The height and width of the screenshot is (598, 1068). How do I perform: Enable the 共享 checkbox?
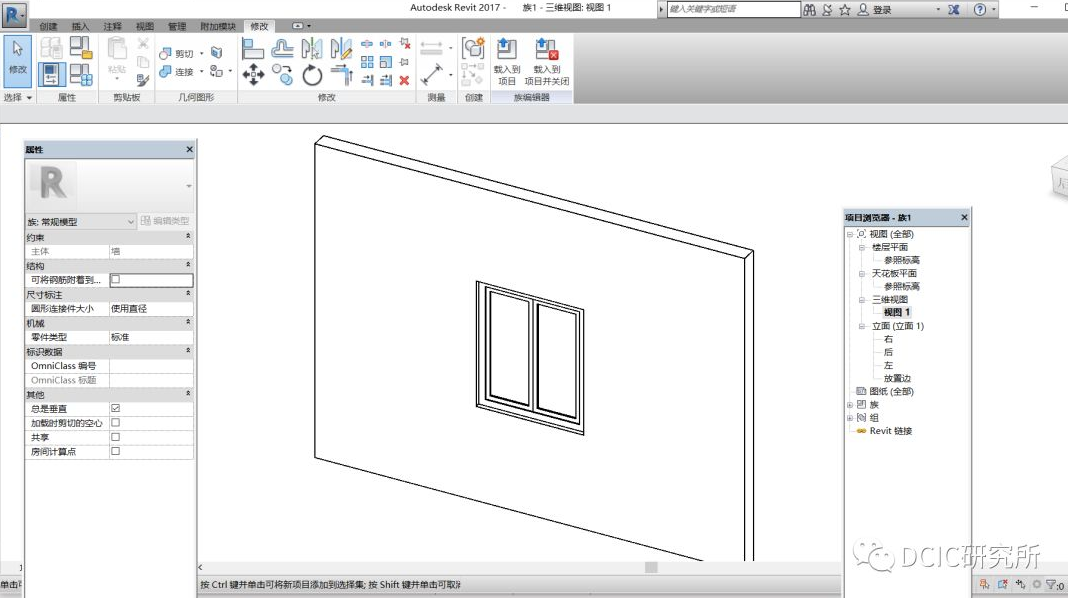pos(115,437)
